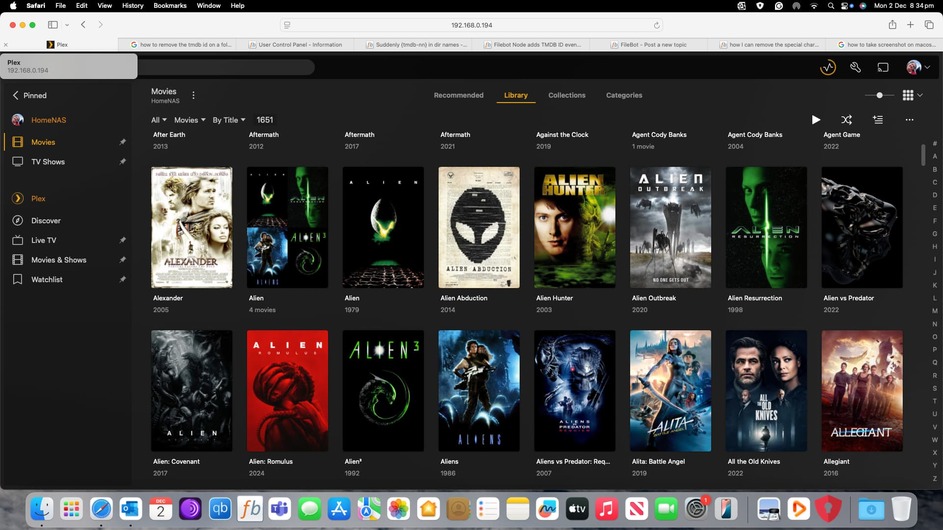Open Music app in the Dock
This screenshot has height=530, width=943.
pyautogui.click(x=606, y=509)
